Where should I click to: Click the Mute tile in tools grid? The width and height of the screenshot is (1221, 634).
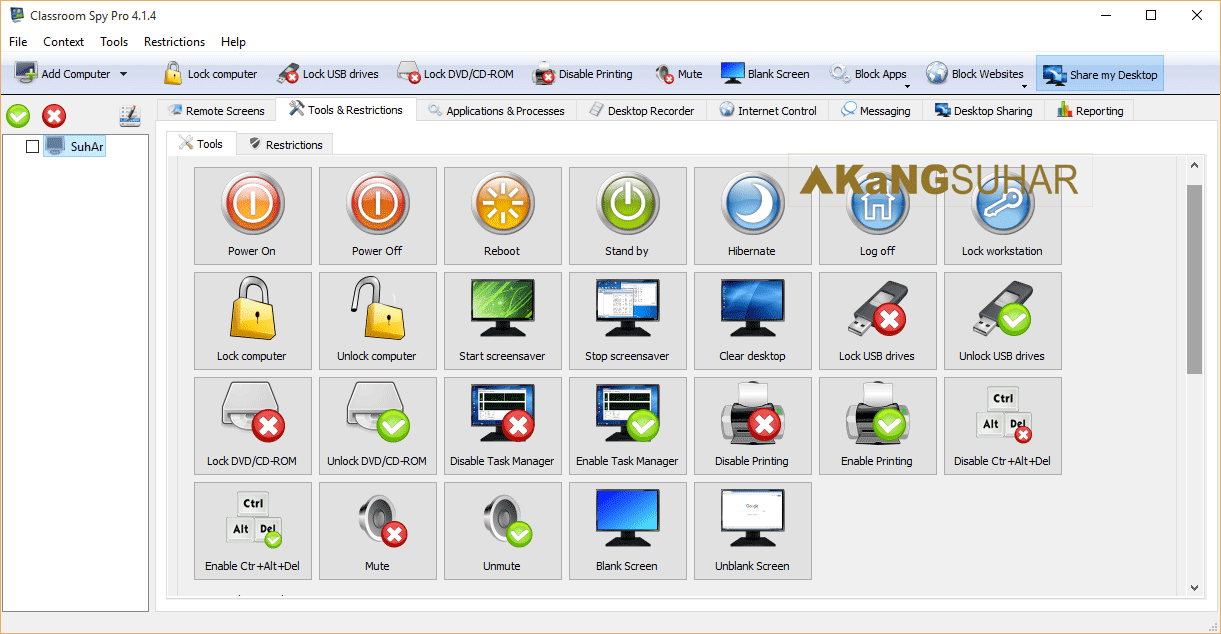tap(377, 530)
